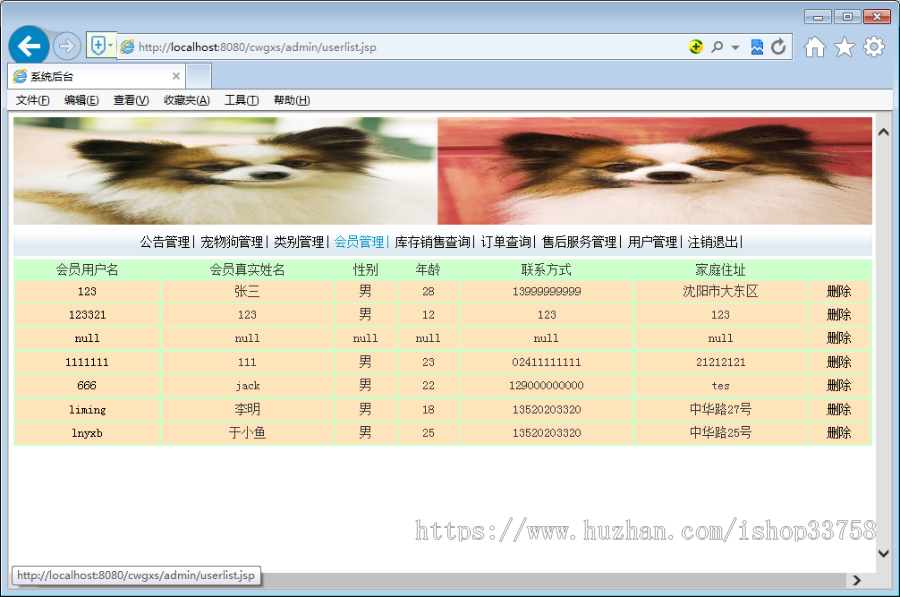
Task: Open the Home page icon
Action: pos(814,47)
